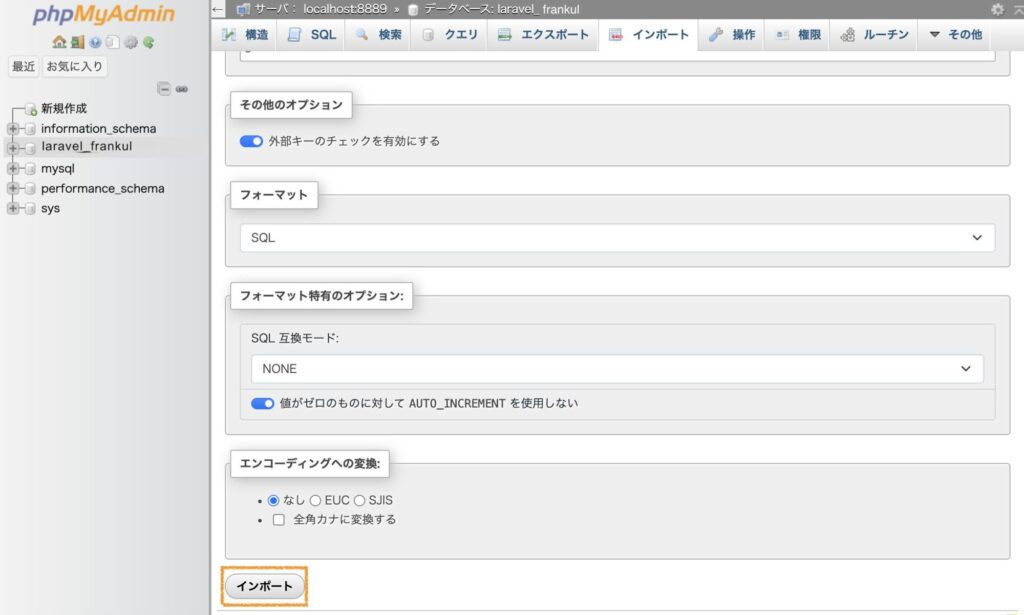Screen dimensions: 1024x615
Task: Open SQL compatibility mode dropdown showing NONE
Action: pyautogui.click(x=617, y=369)
